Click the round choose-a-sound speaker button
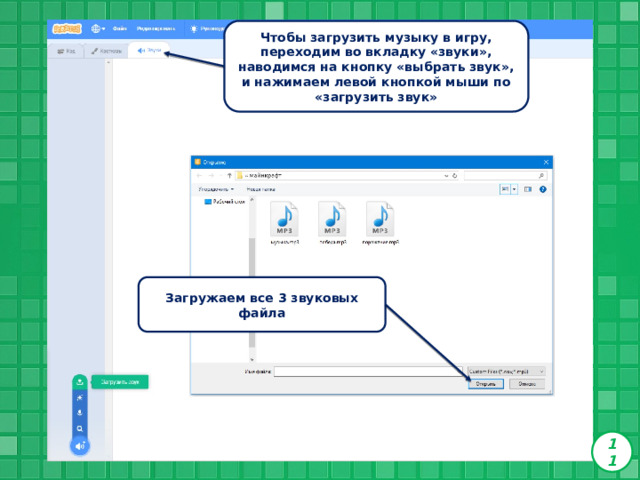This screenshot has width=640, height=480. pos(80,446)
